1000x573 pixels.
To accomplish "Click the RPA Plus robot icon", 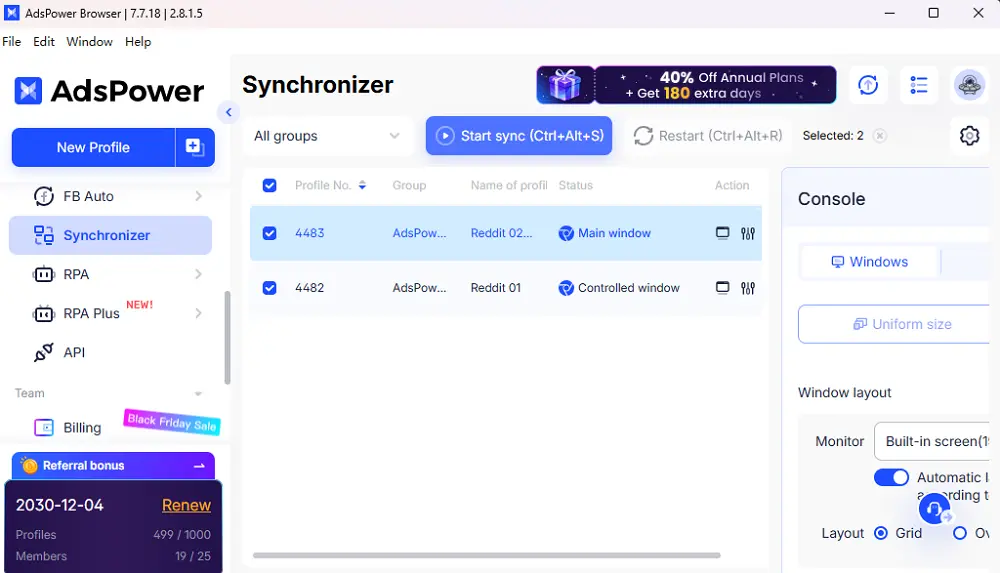I will pos(43,313).
